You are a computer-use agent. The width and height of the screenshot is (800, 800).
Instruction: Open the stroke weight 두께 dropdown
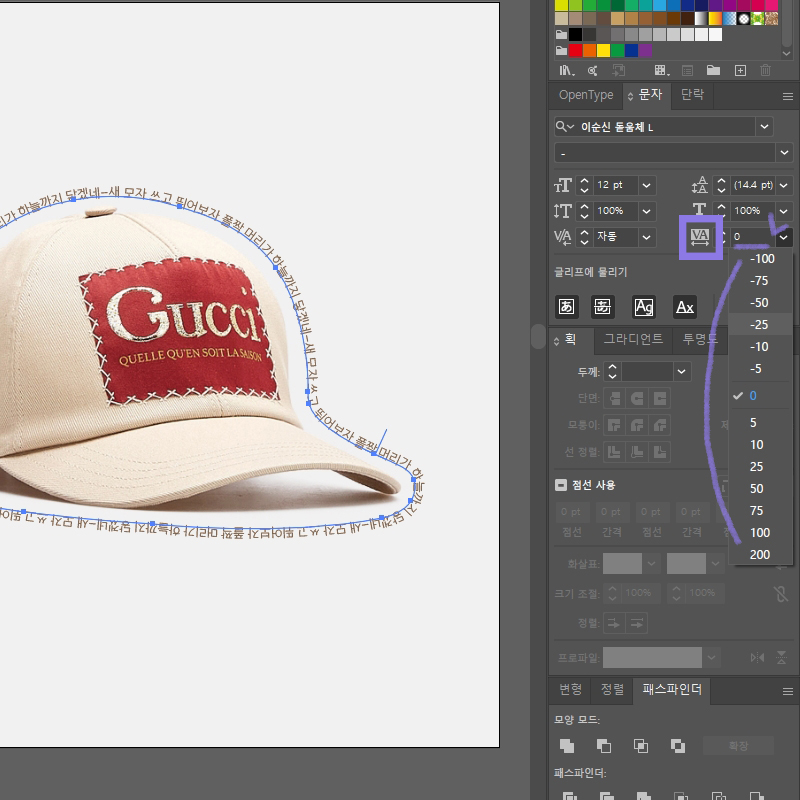(x=682, y=371)
